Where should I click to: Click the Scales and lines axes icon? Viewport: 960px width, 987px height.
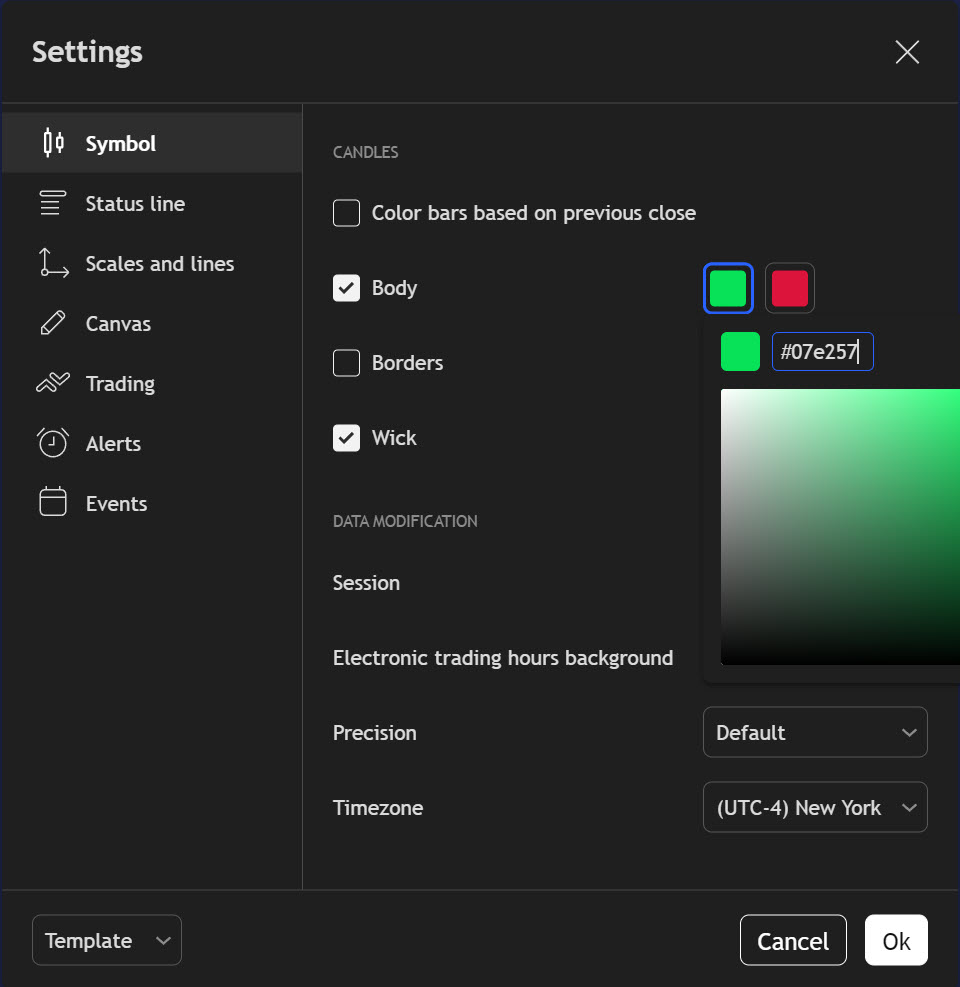53,263
